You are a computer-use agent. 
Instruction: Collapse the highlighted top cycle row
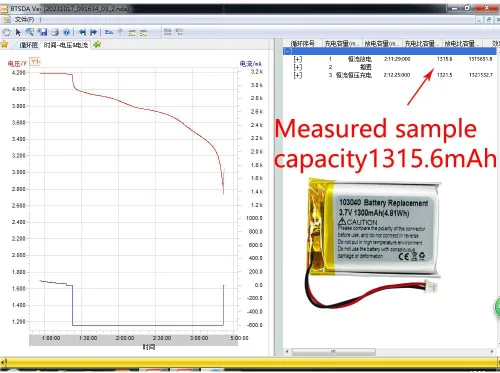tap(288, 51)
